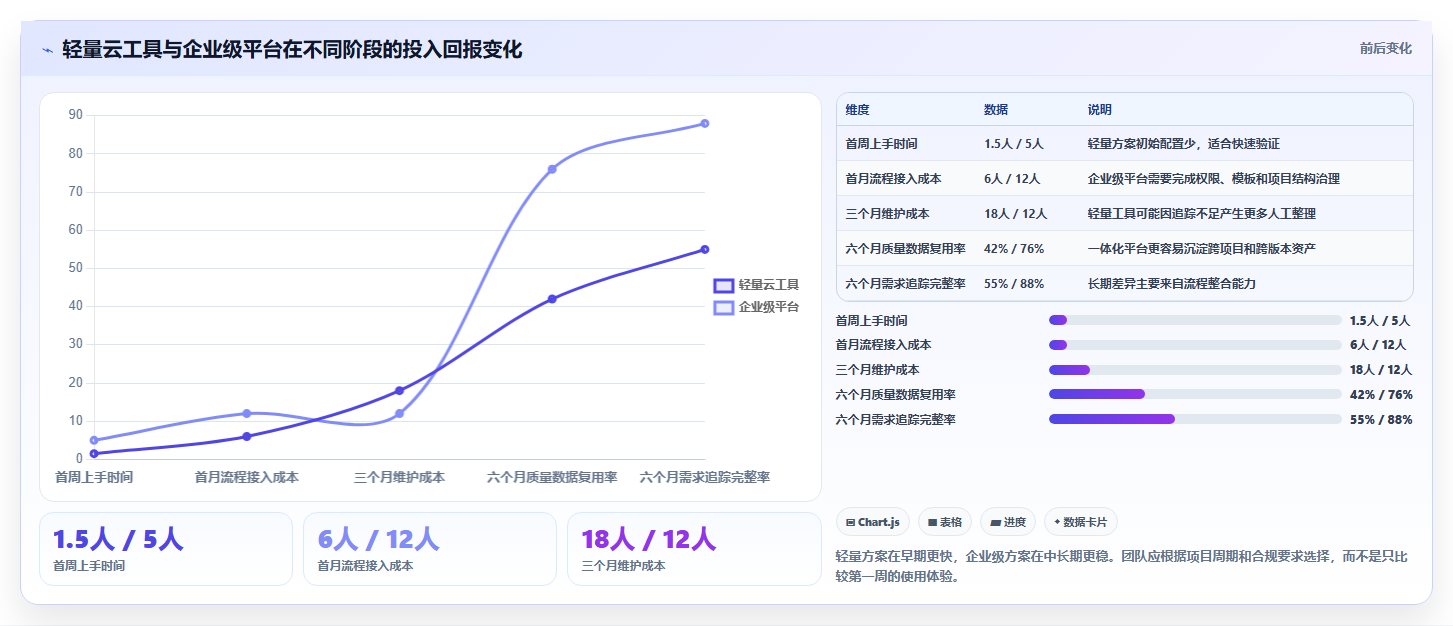Click the icon in the Chart.js tag
The width and height of the screenshot is (1453, 626).
850,522
